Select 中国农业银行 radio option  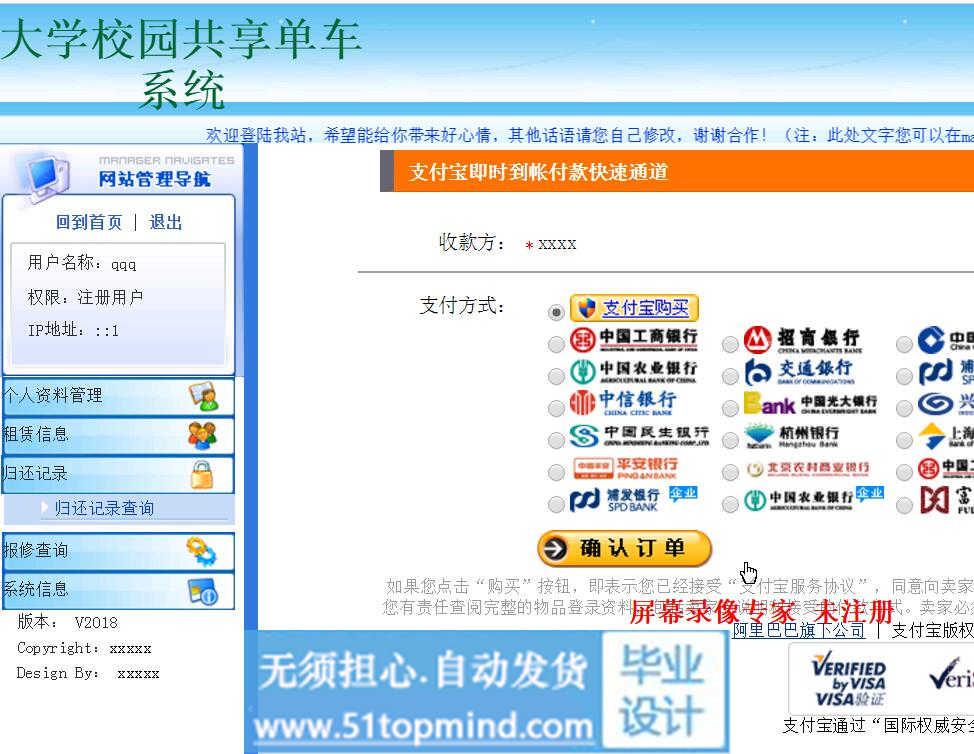[557, 375]
